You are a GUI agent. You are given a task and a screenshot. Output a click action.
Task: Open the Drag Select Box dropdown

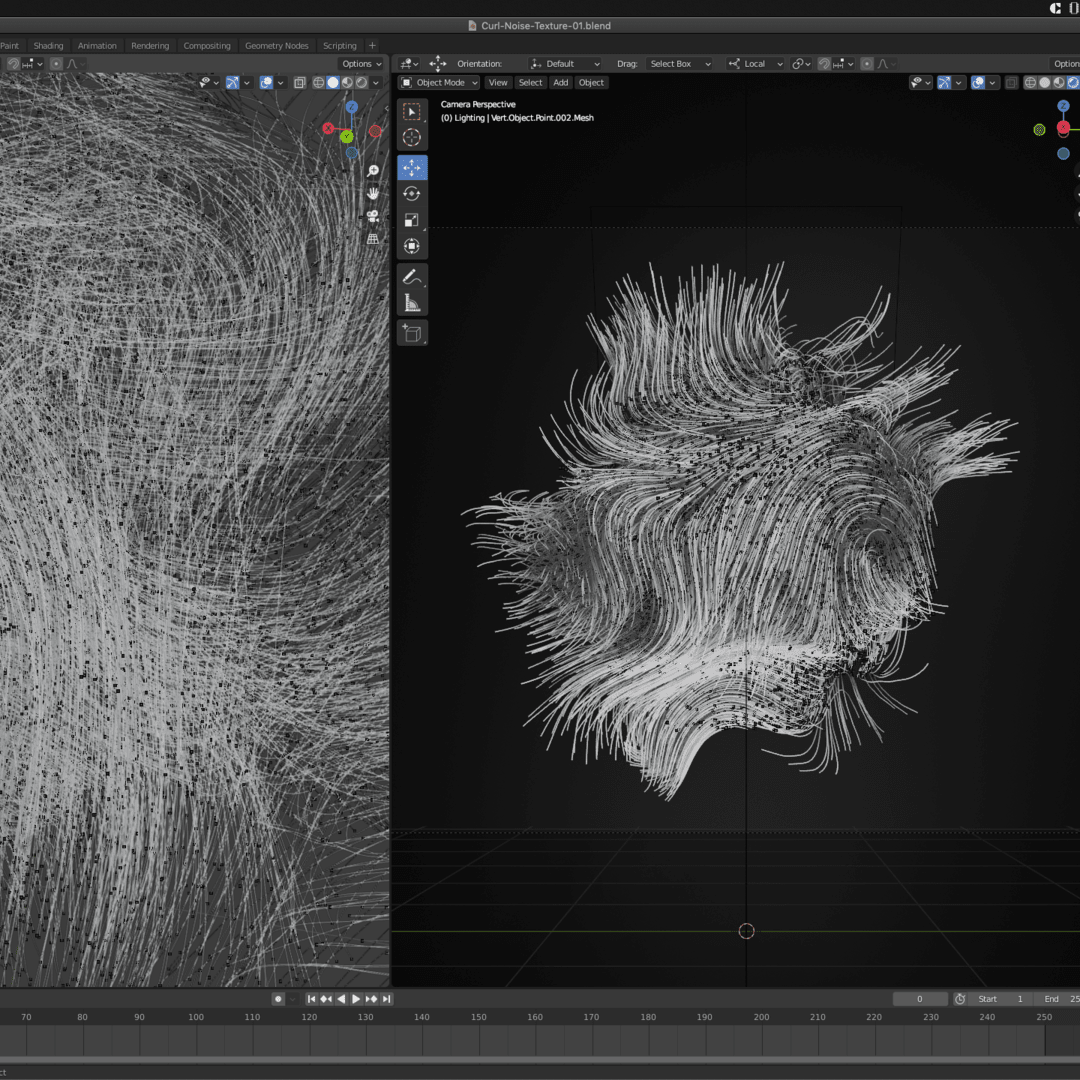(x=680, y=64)
